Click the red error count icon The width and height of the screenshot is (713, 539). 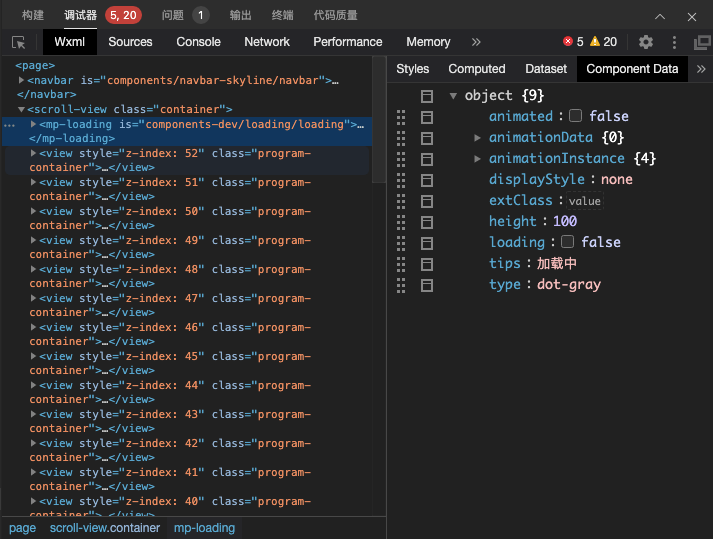click(x=568, y=42)
